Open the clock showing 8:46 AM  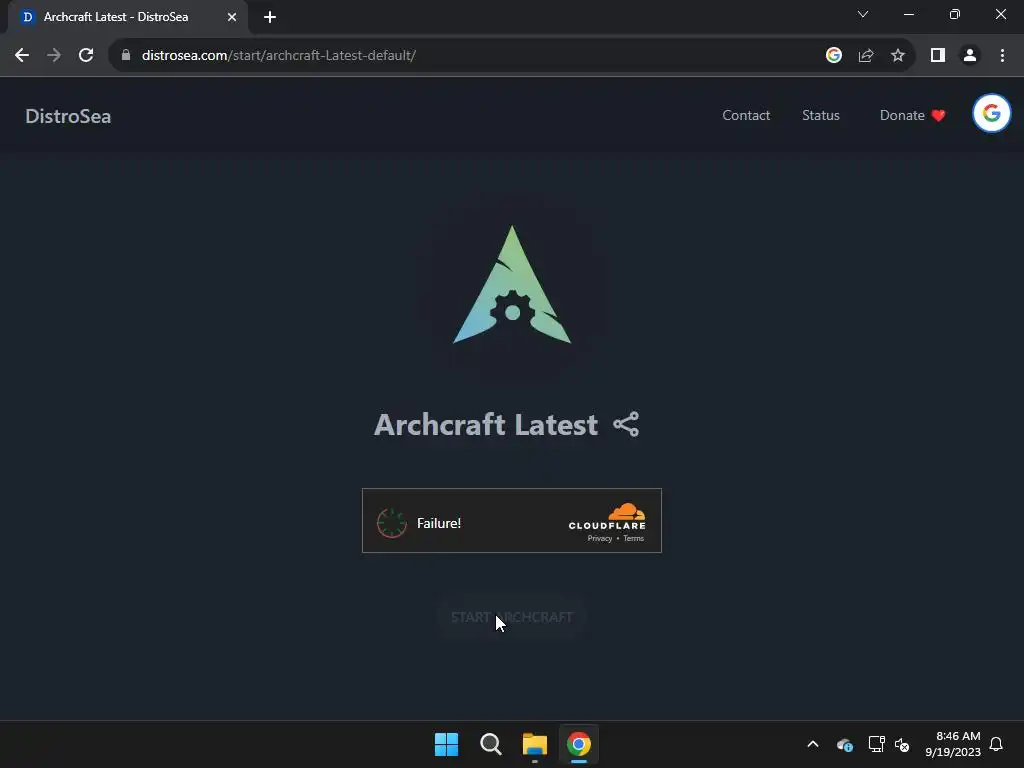[x=953, y=744]
